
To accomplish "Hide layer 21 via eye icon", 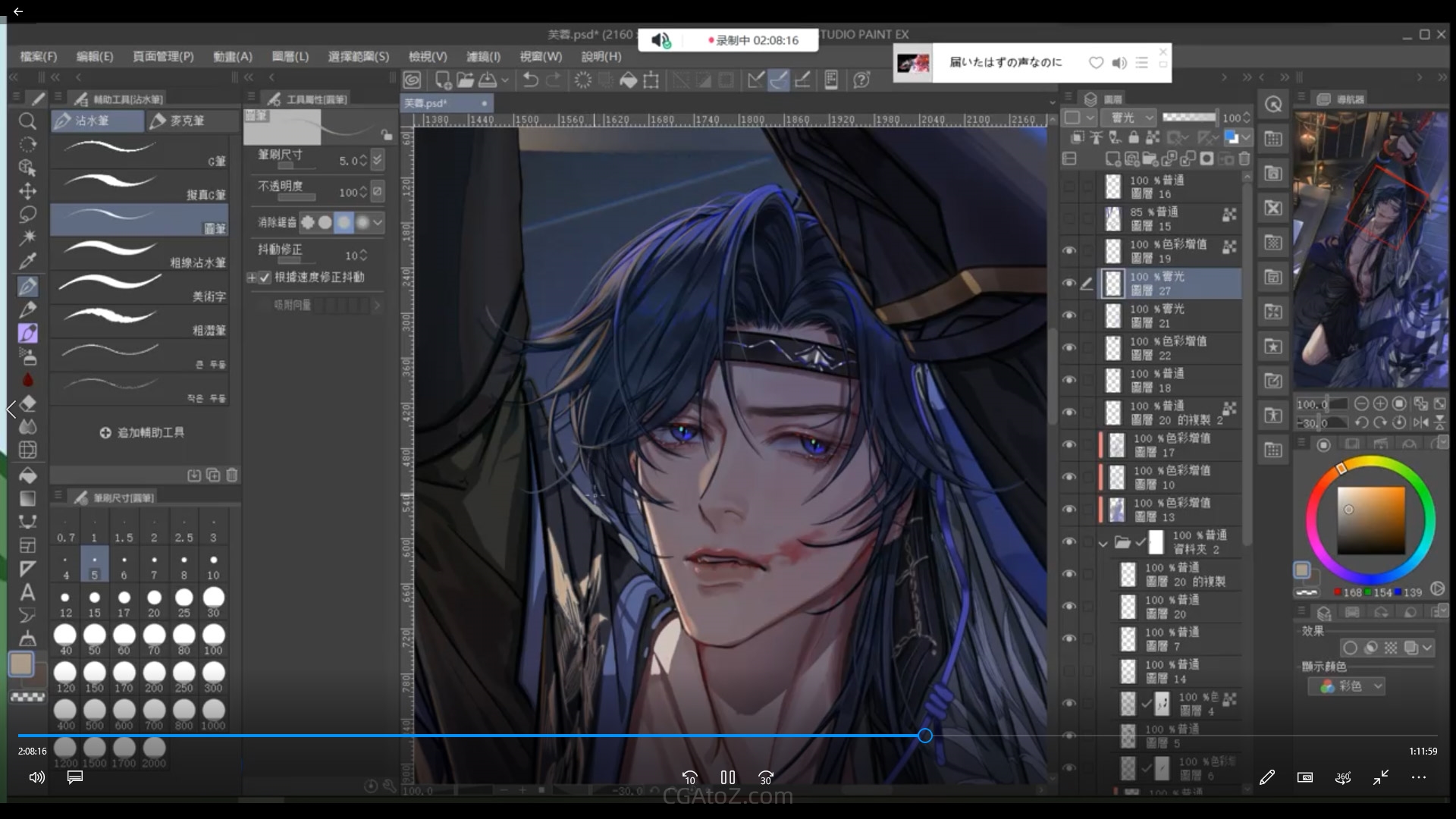I will (x=1069, y=315).
